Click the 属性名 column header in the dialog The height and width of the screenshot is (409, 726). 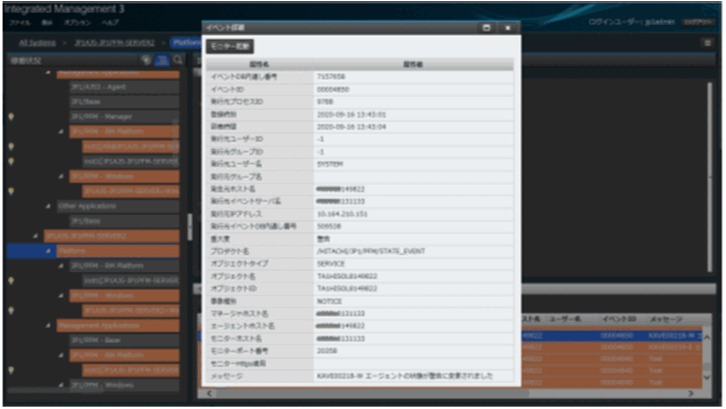[x=259, y=64]
